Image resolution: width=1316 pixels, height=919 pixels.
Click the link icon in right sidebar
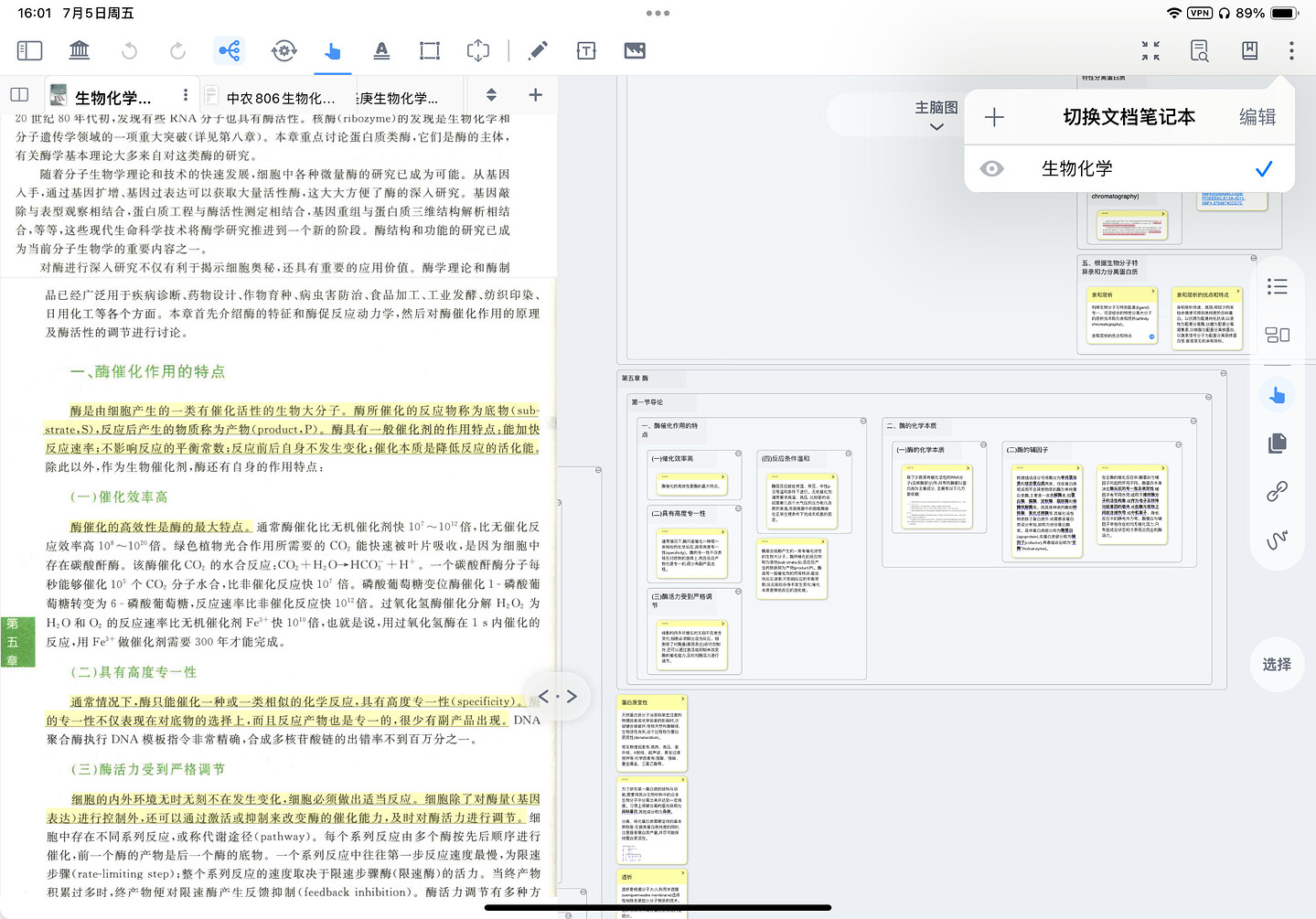(x=1278, y=492)
